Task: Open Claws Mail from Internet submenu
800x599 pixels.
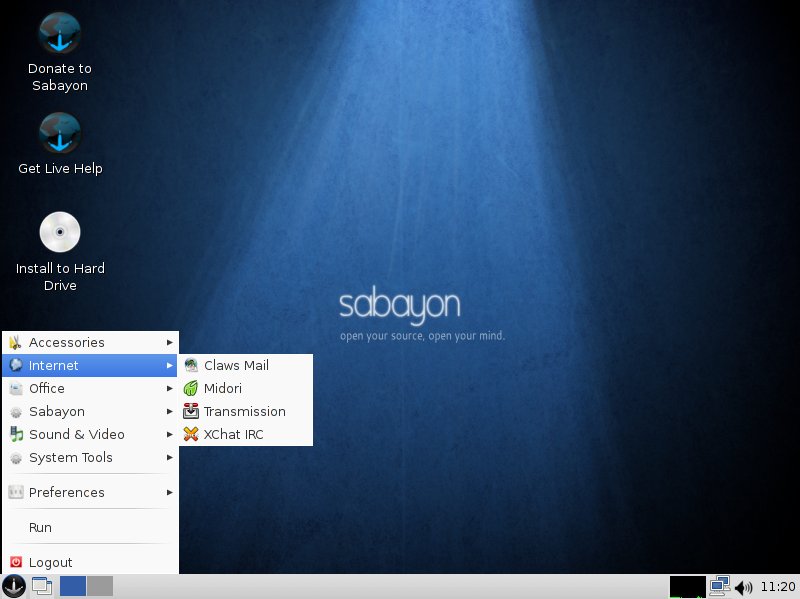Action: (236, 365)
